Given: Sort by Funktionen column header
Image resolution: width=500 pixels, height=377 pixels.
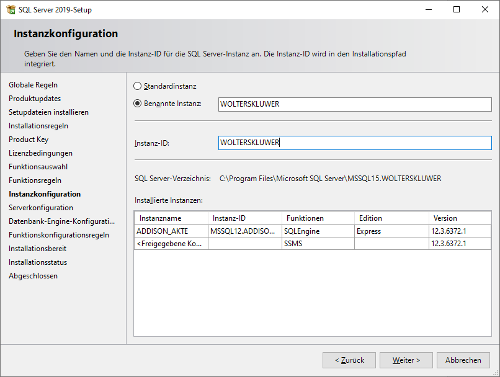Looking at the screenshot, I should tap(318, 218).
